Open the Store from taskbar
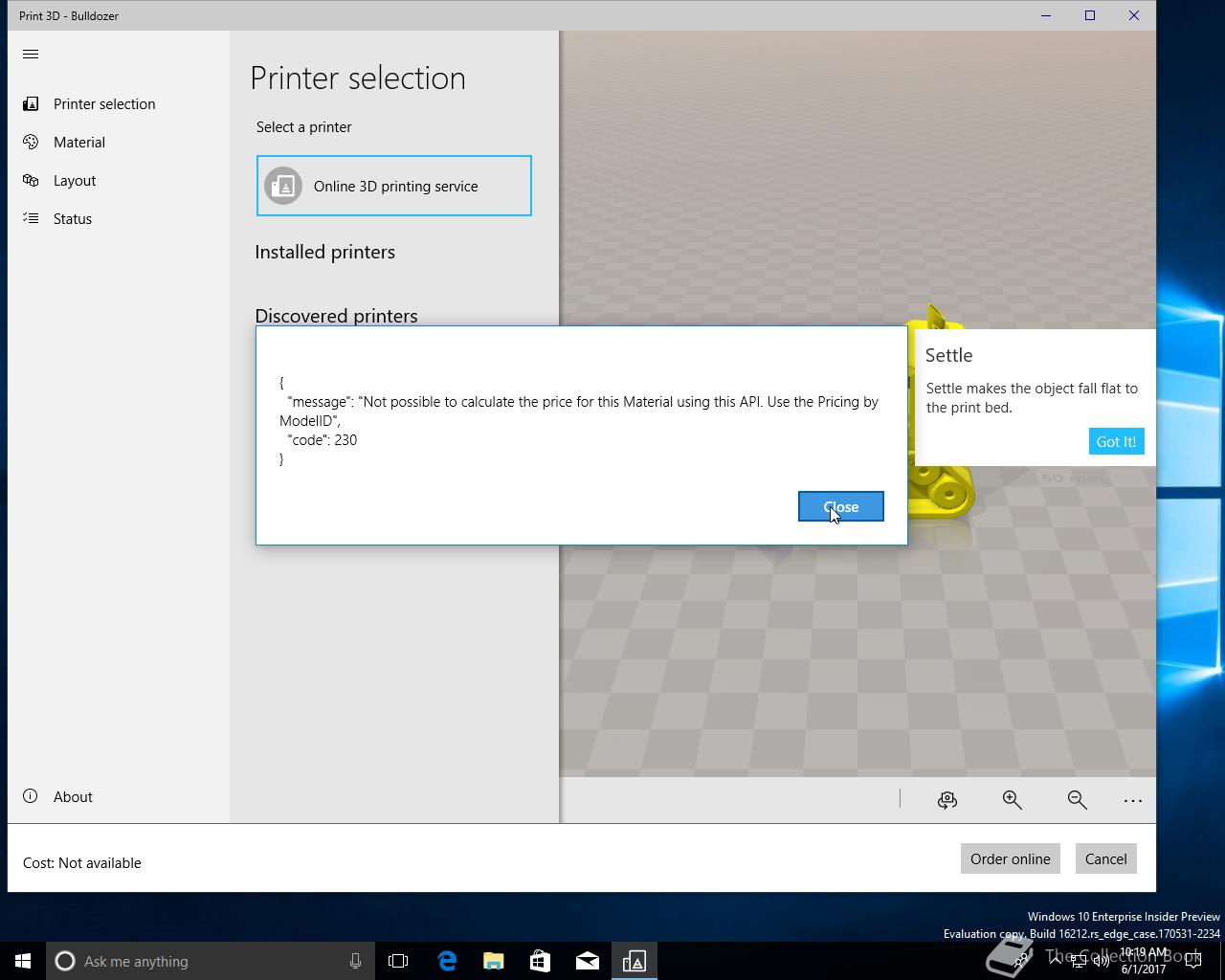1225x980 pixels. (x=540, y=961)
